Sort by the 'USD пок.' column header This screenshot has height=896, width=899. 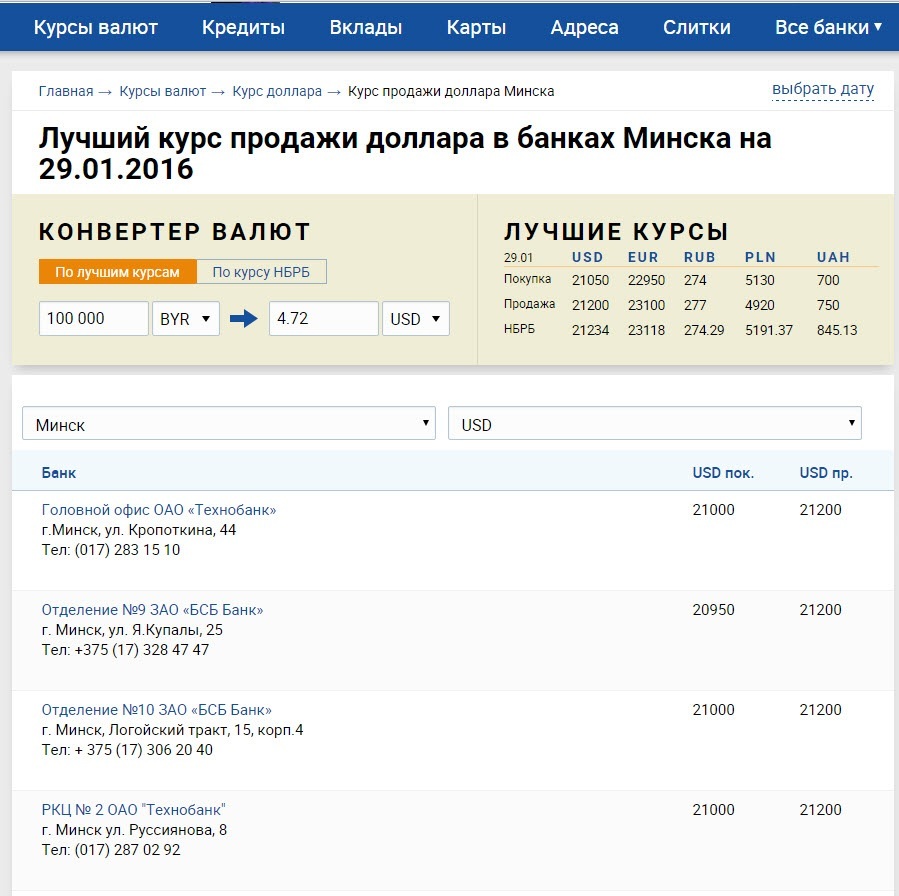(x=723, y=473)
